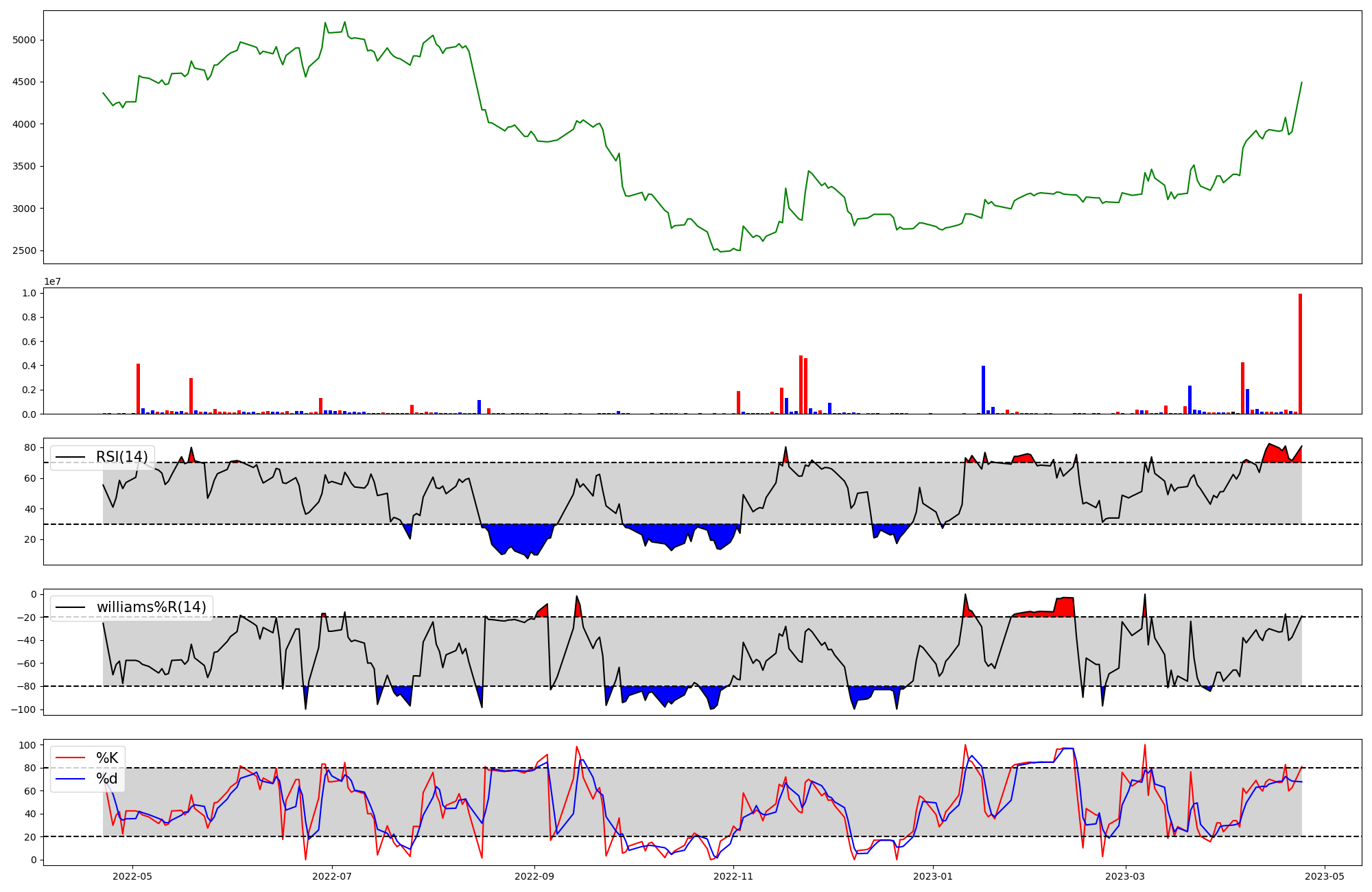Image resolution: width=1372 pixels, height=892 pixels.
Task: Click the 2022-05 x-axis date label
Action: pos(132,876)
